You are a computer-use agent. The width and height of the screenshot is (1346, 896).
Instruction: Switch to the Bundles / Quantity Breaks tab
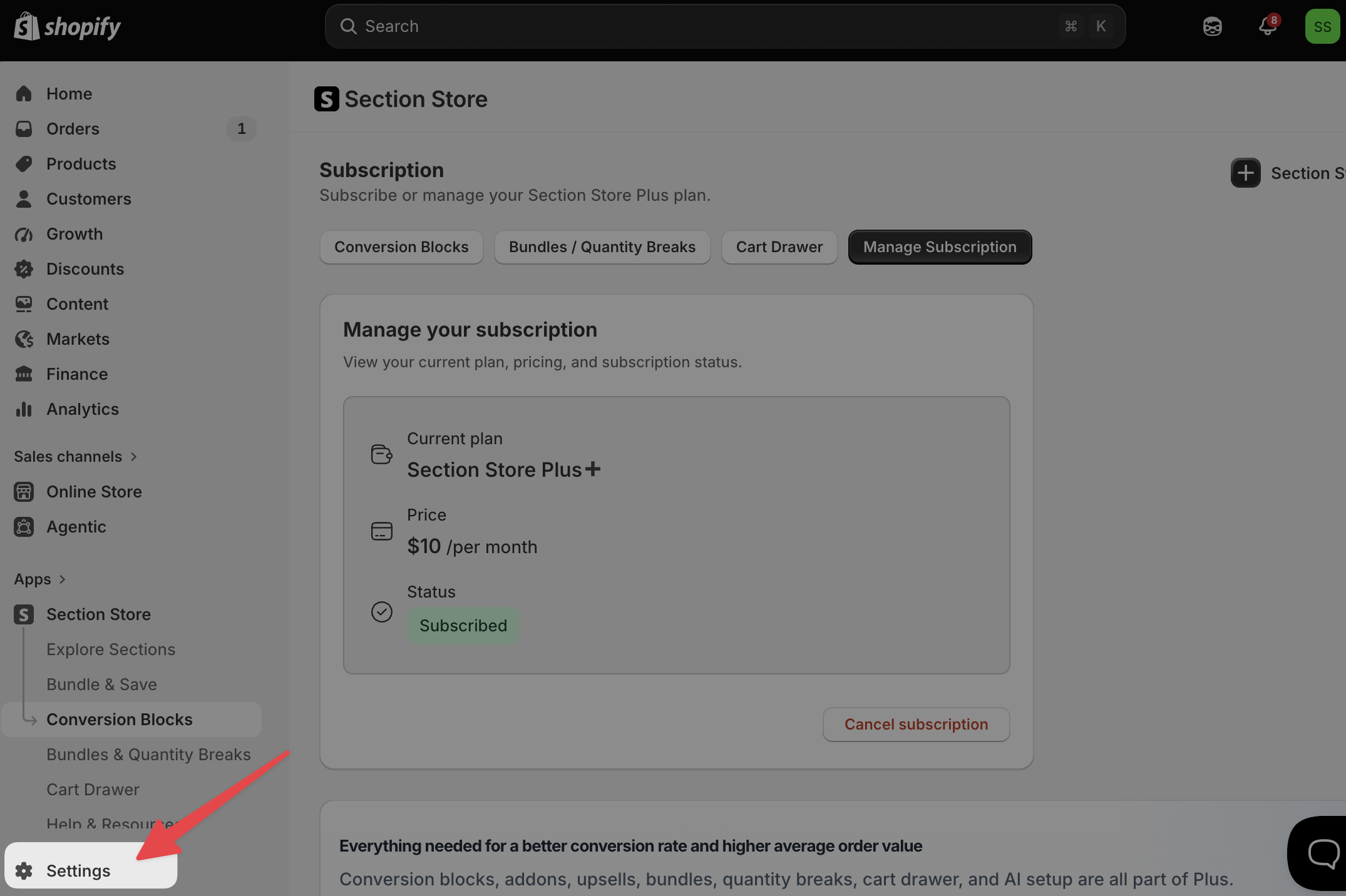click(602, 247)
